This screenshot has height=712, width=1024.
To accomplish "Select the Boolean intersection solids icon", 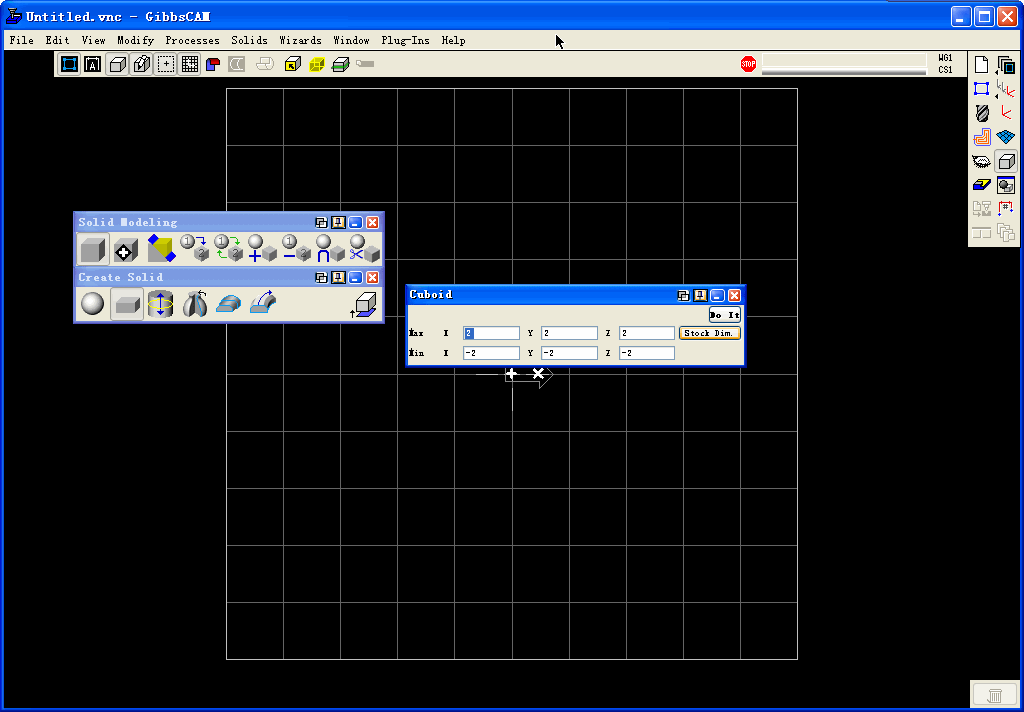I will tap(330, 249).
